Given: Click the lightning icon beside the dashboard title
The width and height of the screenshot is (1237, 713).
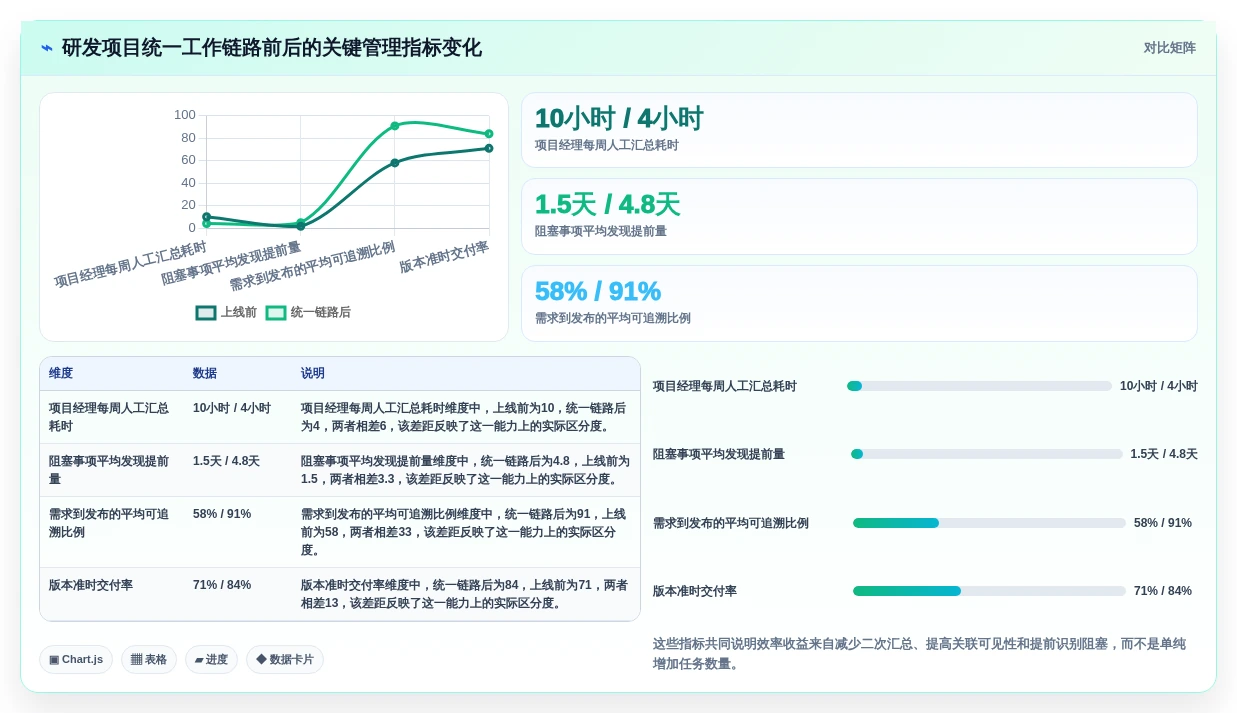Looking at the screenshot, I should 47,48.
